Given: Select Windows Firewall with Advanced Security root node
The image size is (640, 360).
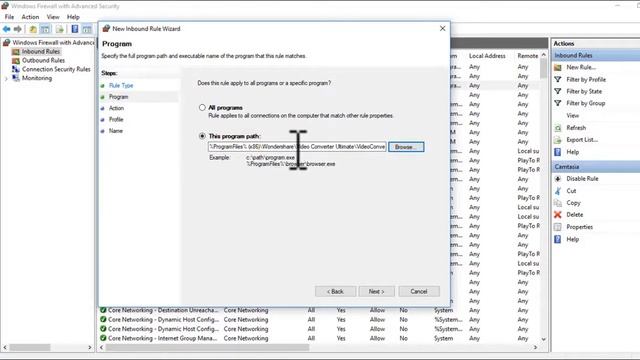Looking at the screenshot, I should point(53,42).
